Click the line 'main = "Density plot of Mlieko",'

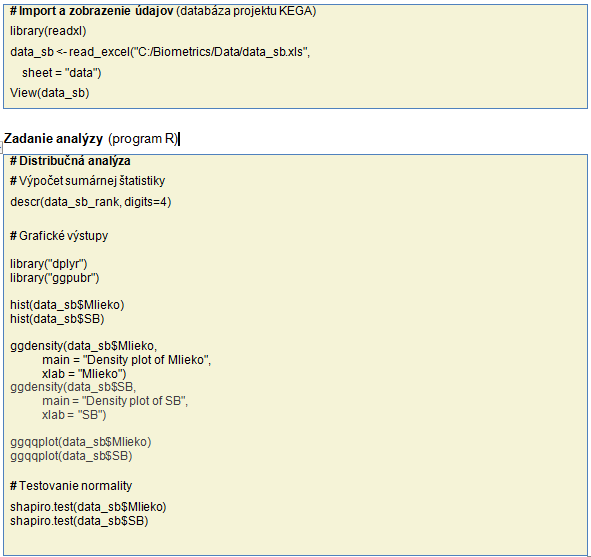pyautogui.click(x=127, y=360)
